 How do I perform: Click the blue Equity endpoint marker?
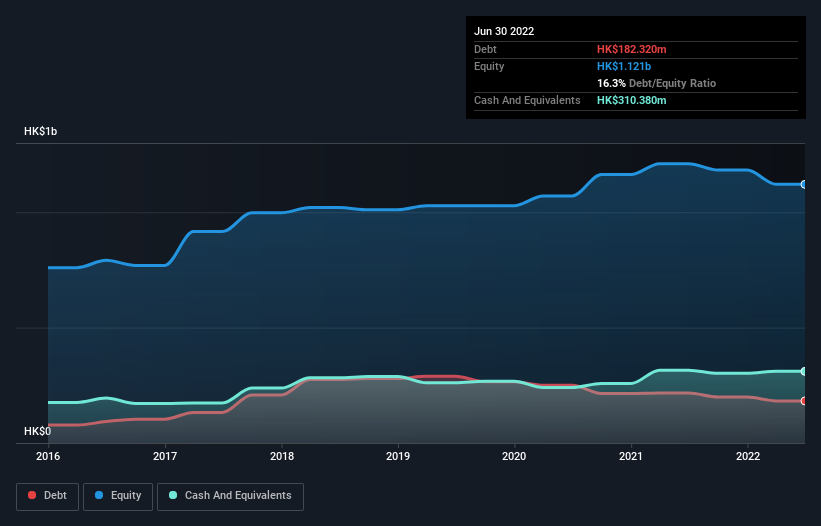click(804, 184)
